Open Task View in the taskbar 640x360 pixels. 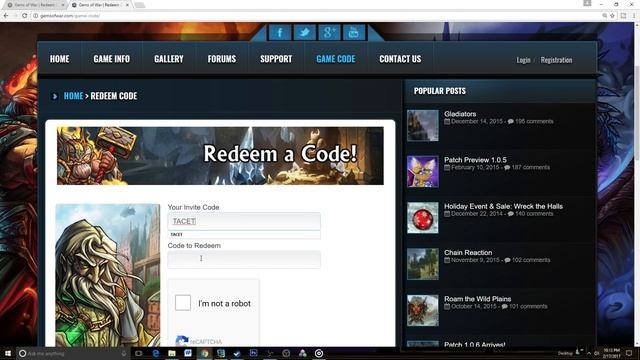point(139,353)
